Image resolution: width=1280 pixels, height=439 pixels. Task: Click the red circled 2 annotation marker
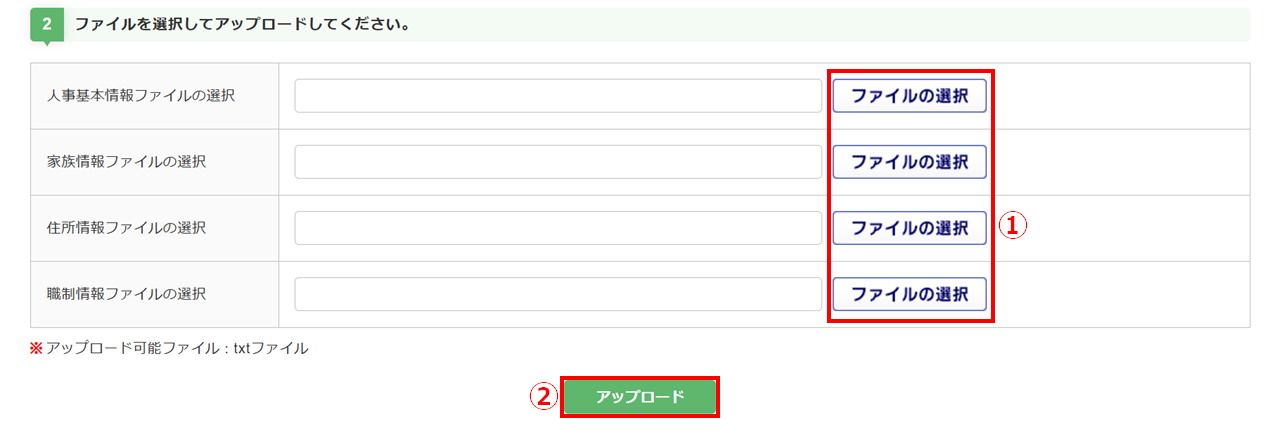541,397
